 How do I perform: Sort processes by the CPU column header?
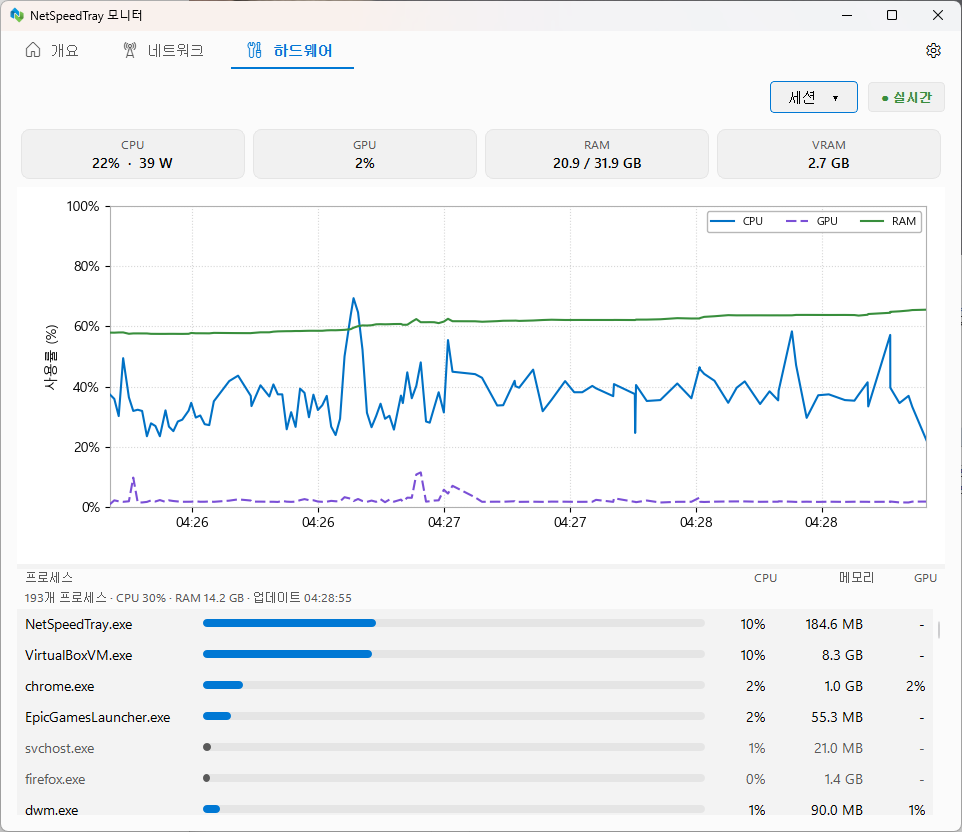765,578
